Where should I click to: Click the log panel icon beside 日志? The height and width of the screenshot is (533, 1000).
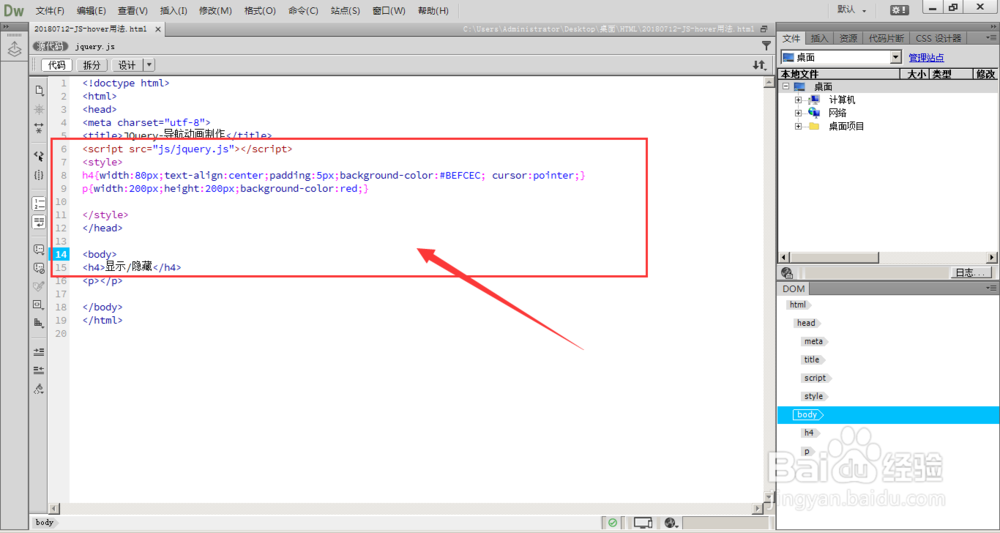(787, 273)
